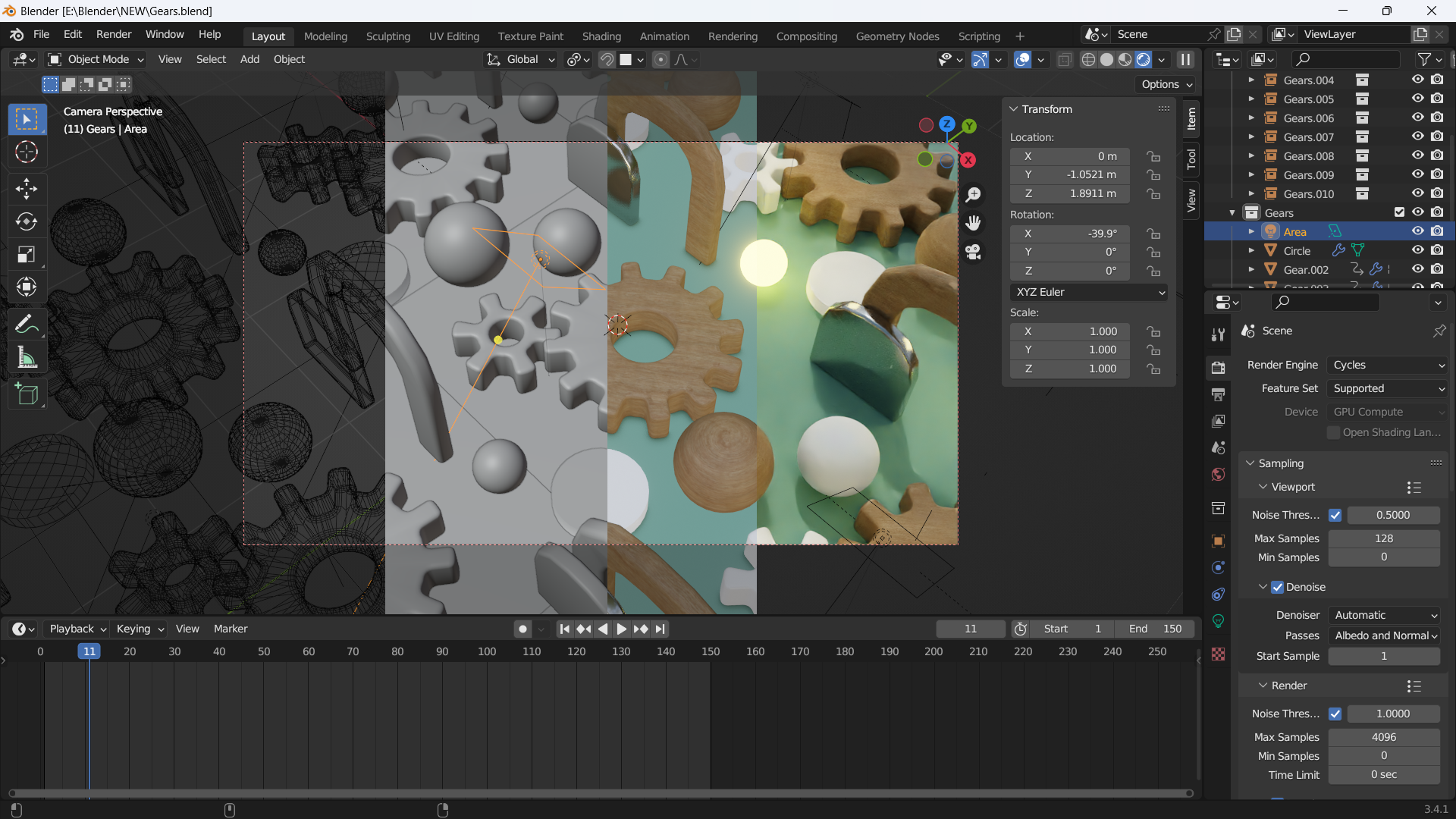
Task: Adjust viewport Noise Threshold value slider
Action: pos(1393,515)
